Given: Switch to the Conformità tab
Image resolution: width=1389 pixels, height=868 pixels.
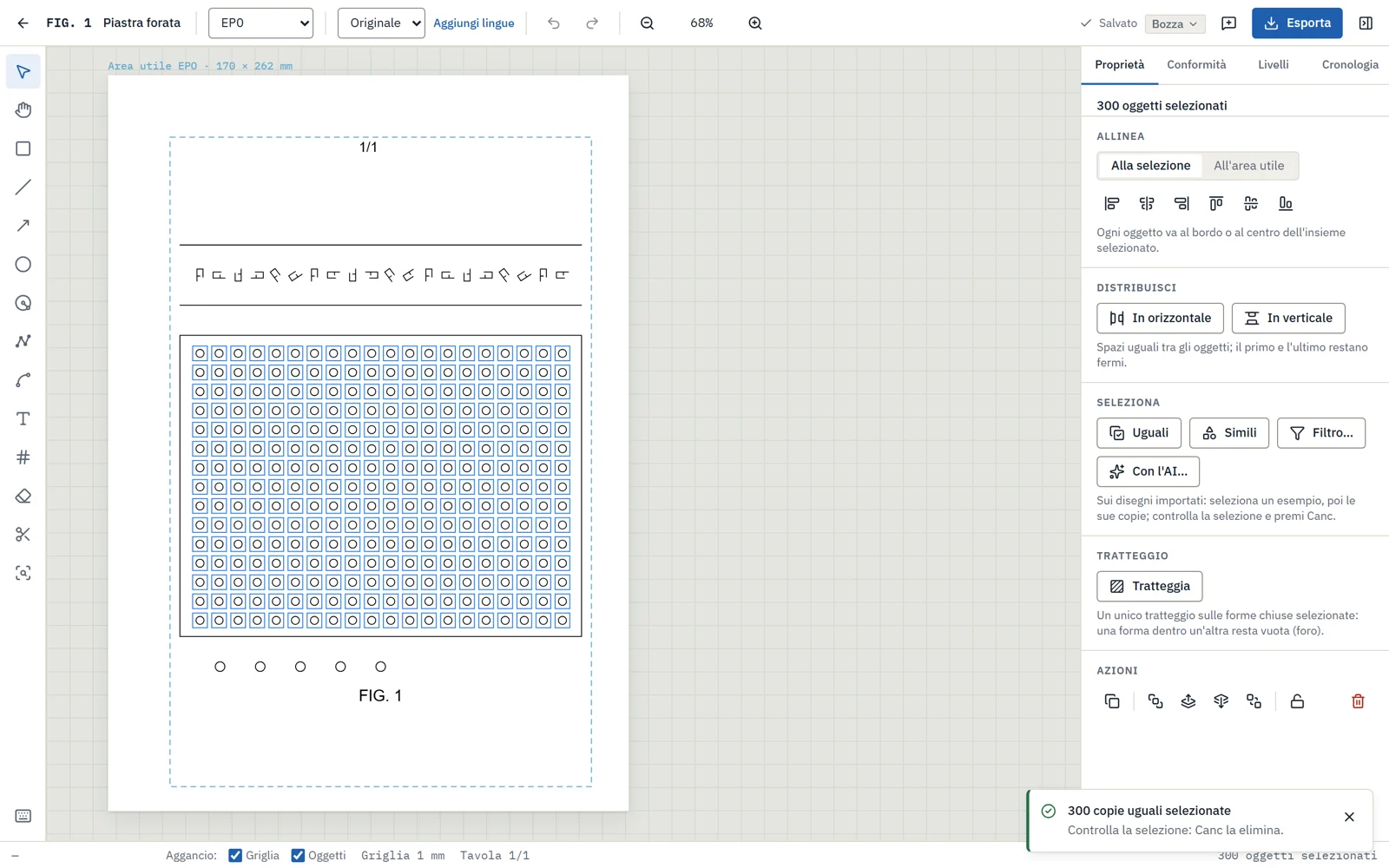Looking at the screenshot, I should coord(1196,65).
